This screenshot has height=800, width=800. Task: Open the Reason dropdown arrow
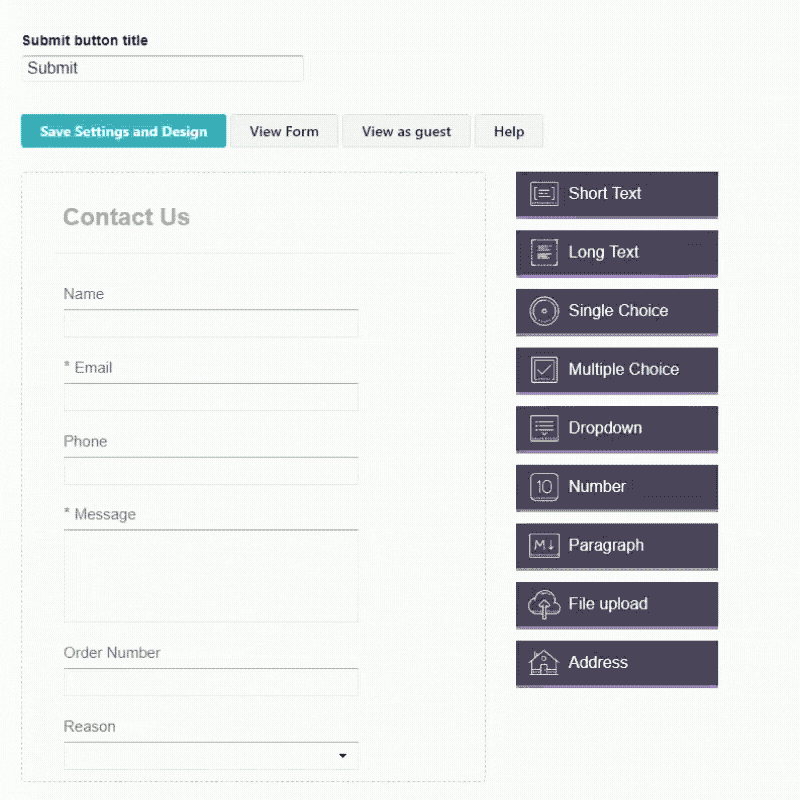(343, 756)
